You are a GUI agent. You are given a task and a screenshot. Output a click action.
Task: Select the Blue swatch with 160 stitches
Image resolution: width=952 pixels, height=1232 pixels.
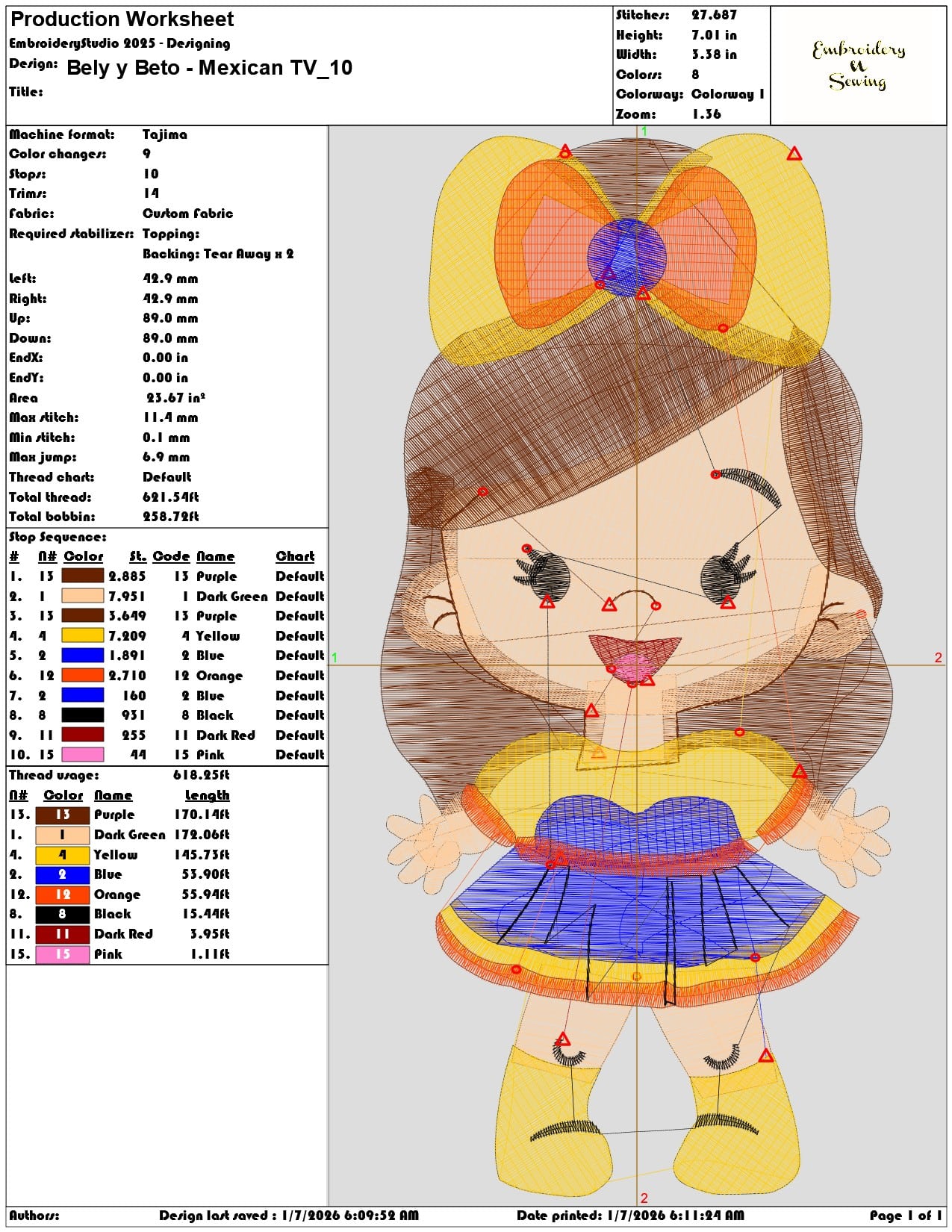[82, 695]
